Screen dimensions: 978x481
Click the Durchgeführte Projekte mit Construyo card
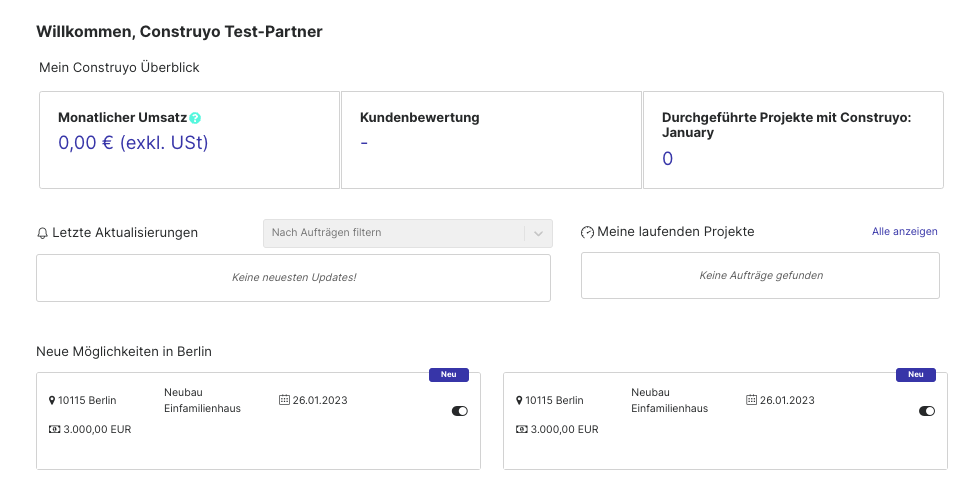pos(793,140)
